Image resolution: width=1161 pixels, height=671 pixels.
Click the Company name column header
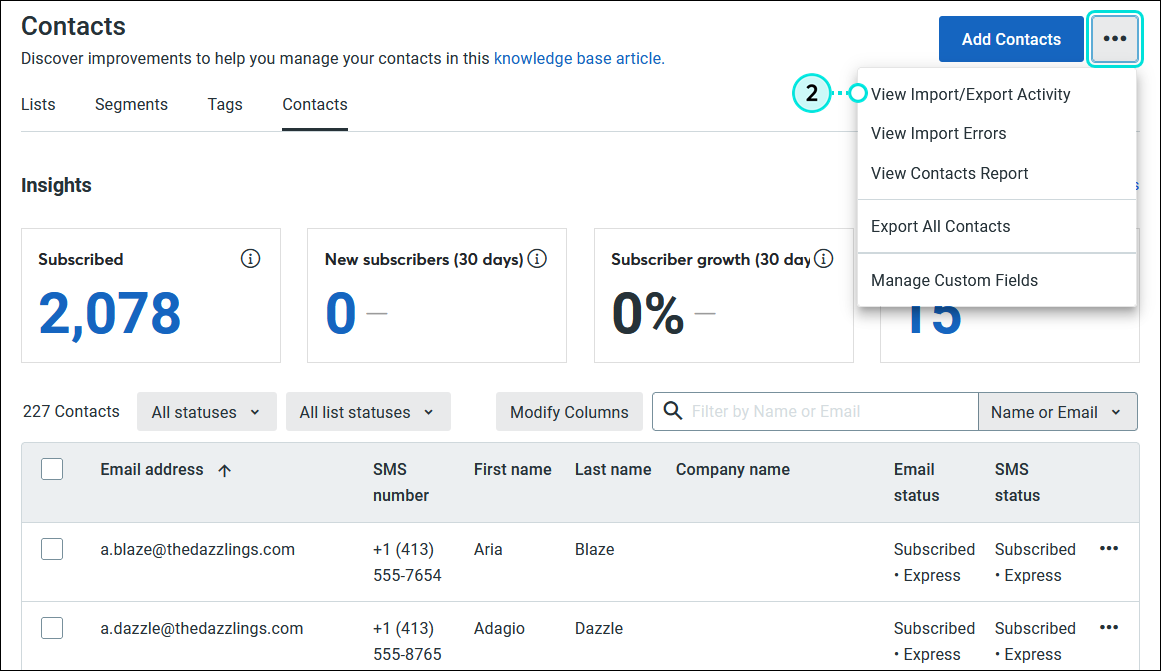(x=732, y=470)
